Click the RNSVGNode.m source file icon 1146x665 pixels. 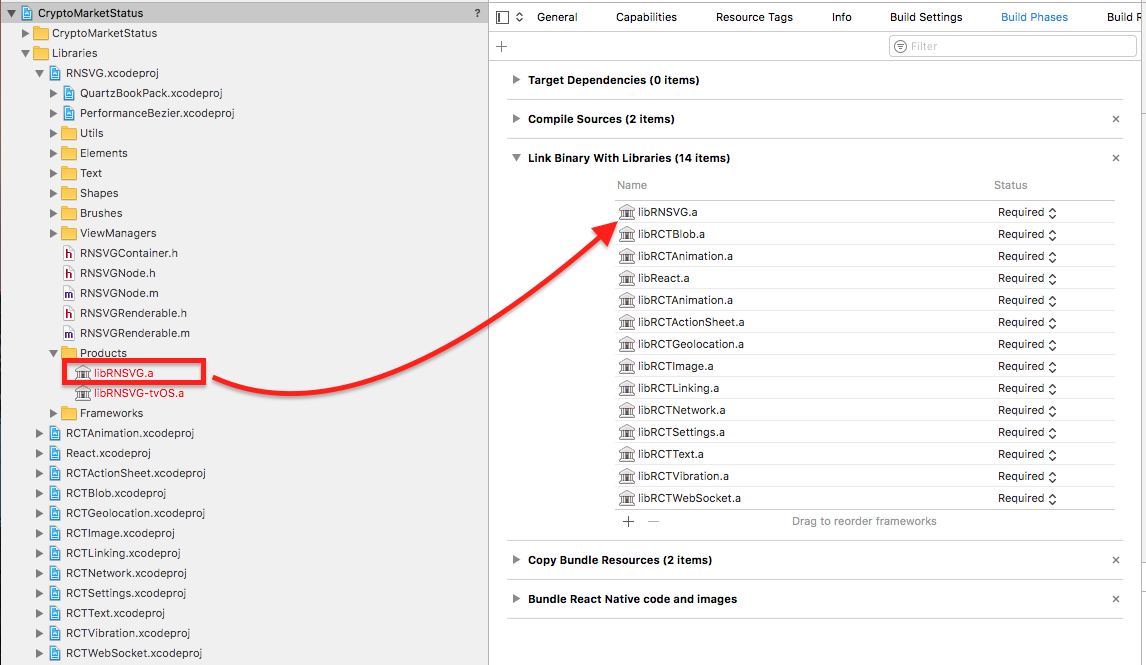pos(69,293)
